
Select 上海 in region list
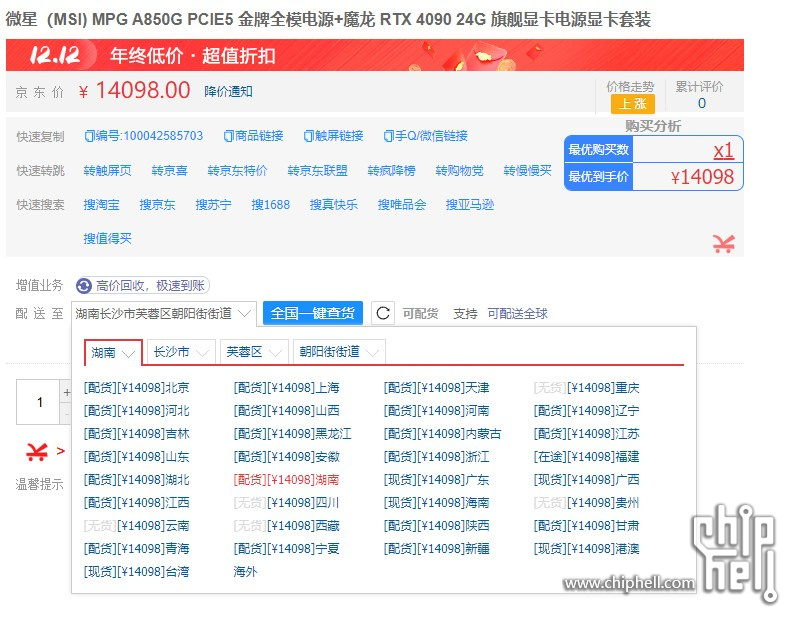[287, 387]
